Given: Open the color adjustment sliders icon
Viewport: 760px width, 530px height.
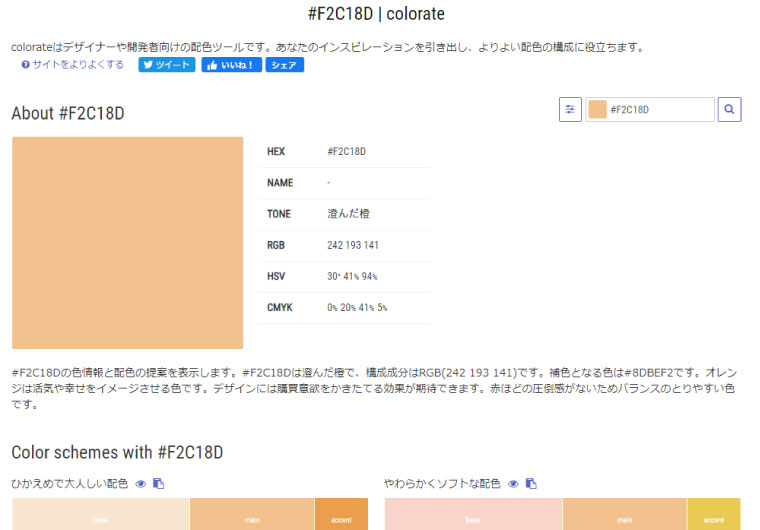Looking at the screenshot, I should pos(570,110).
